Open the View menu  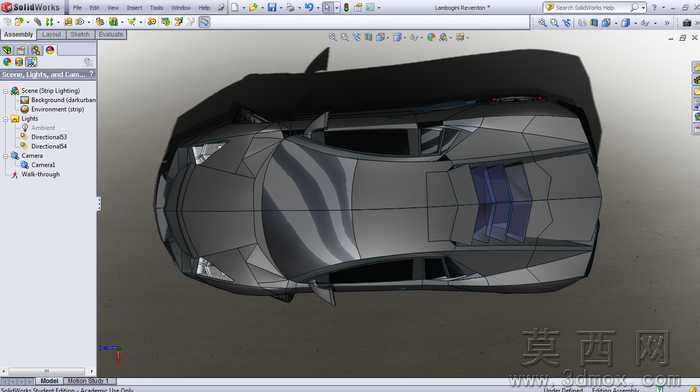(113, 8)
